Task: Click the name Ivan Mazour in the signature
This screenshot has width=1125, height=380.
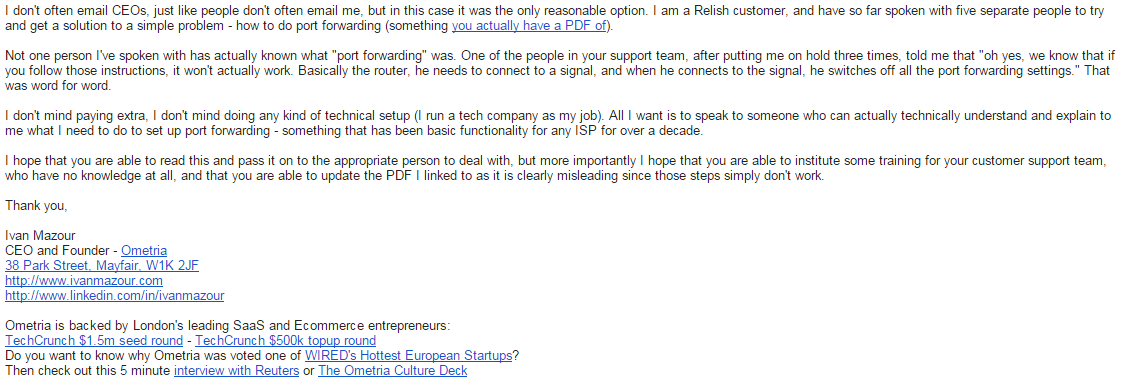Action: [40, 235]
